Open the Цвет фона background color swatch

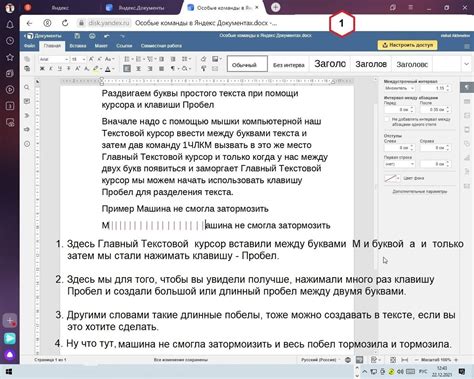coord(392,178)
